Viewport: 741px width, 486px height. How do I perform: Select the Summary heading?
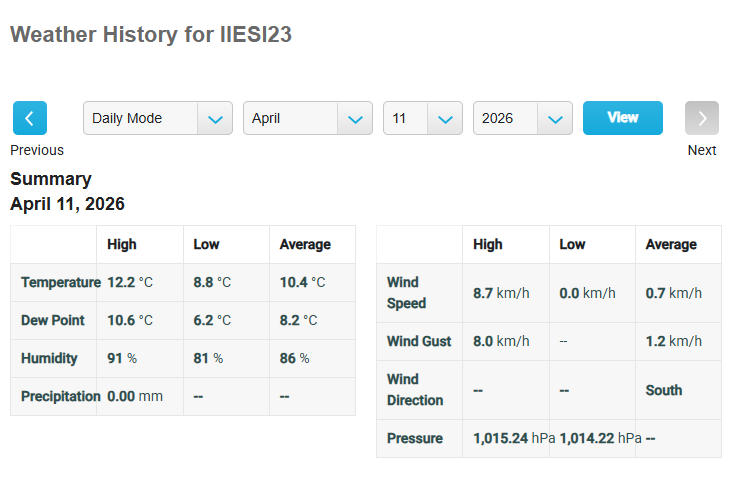coord(51,179)
